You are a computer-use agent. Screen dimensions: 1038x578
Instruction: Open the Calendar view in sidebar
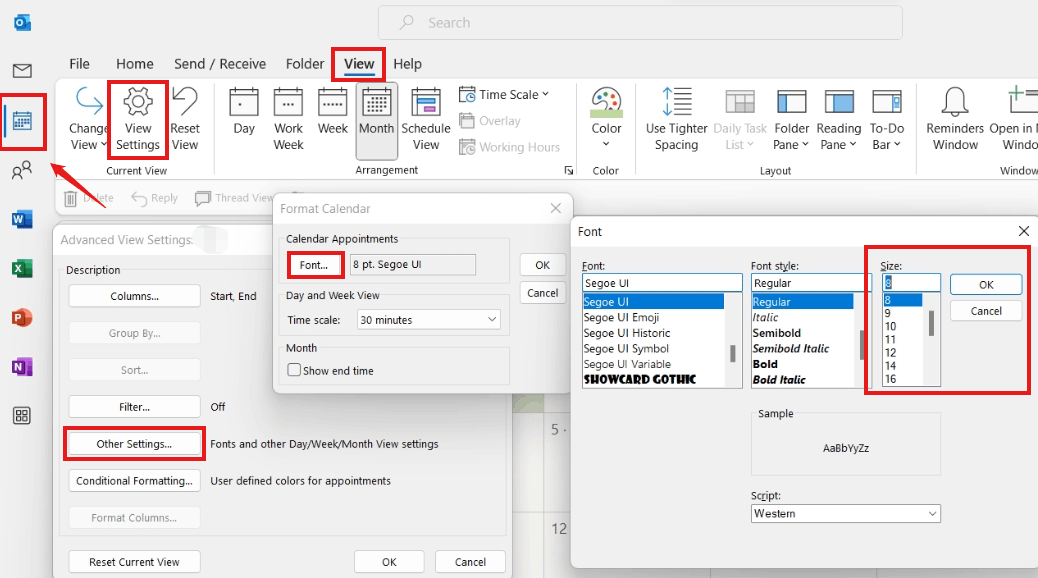[22, 122]
